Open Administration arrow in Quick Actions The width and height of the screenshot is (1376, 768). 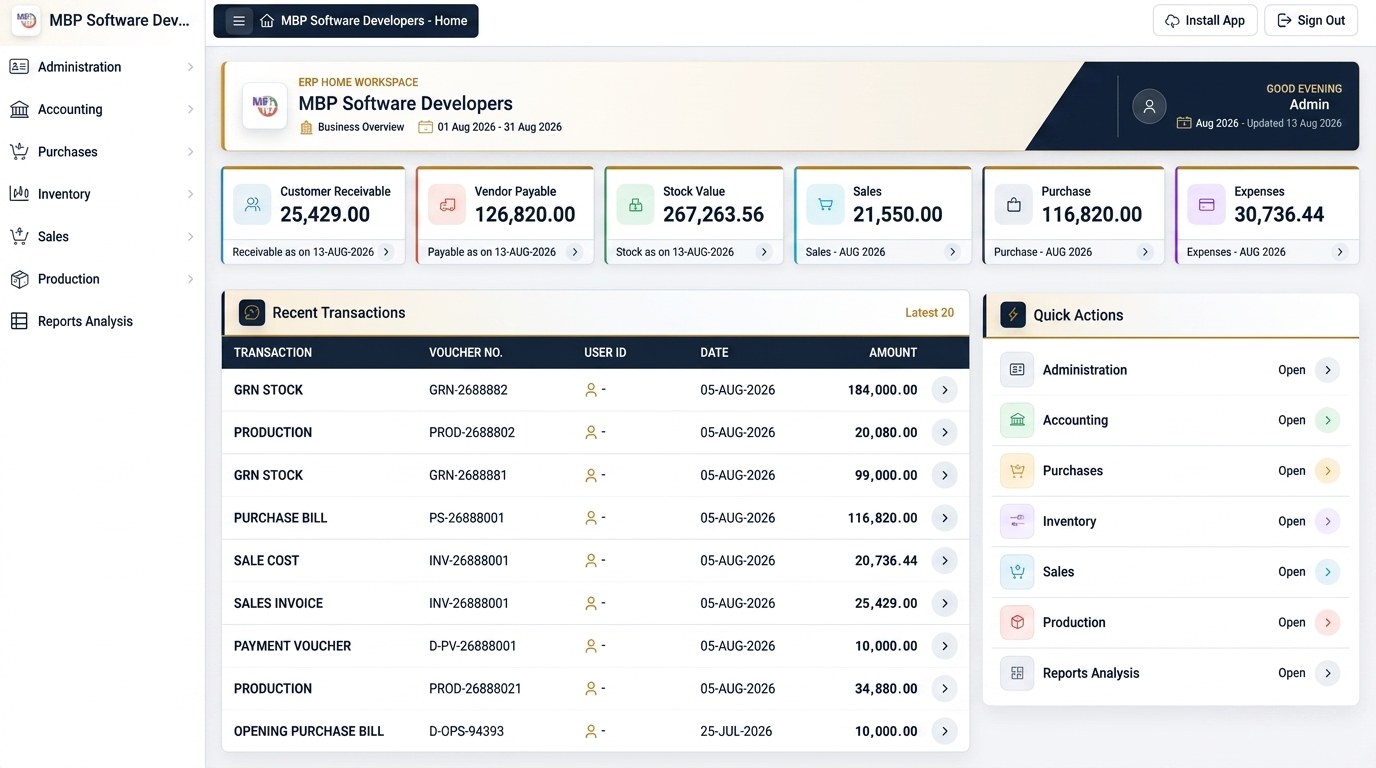pyautogui.click(x=1327, y=370)
